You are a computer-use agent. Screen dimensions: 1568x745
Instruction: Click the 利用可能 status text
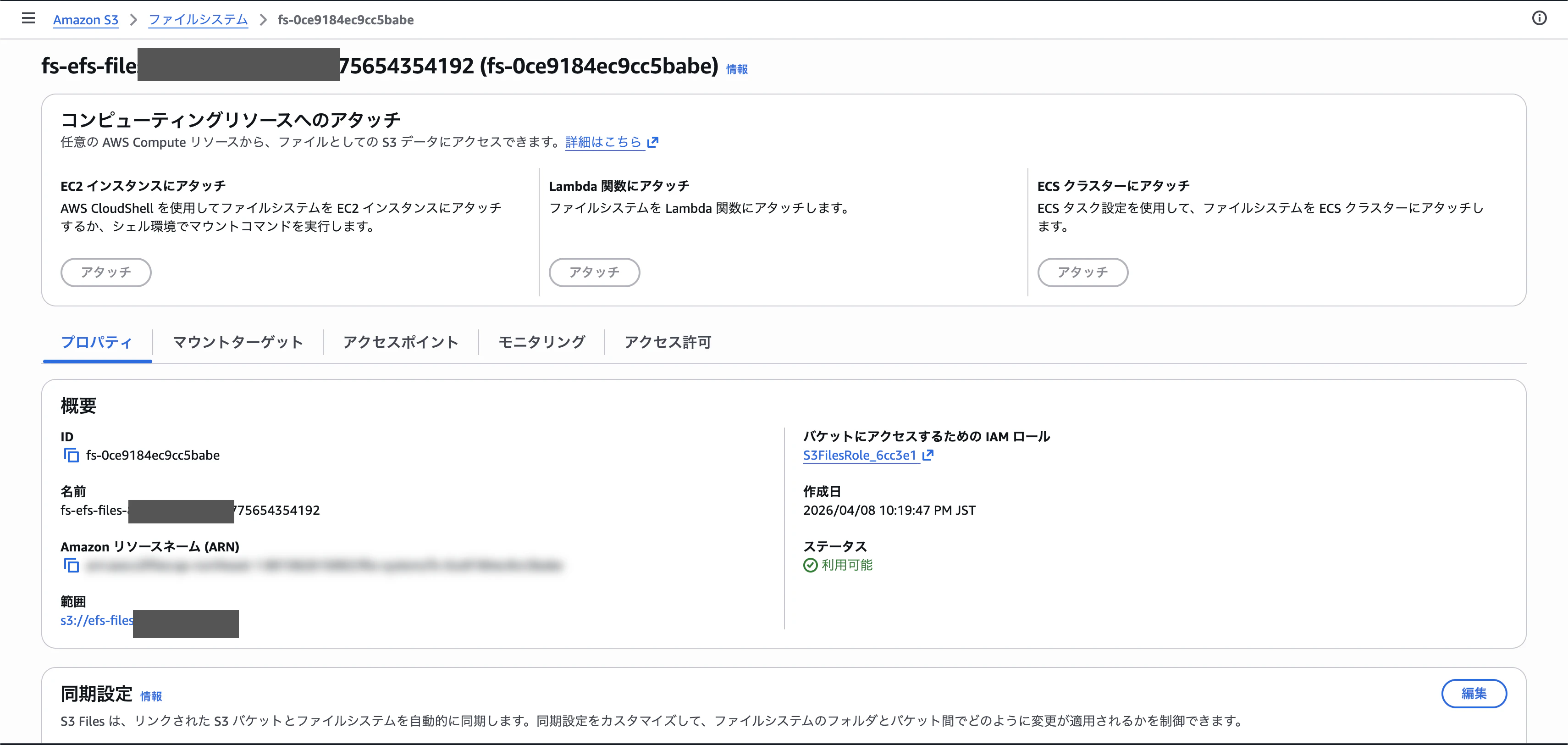point(847,565)
